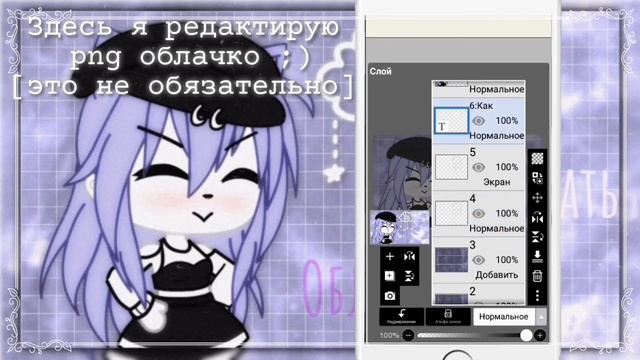Viewport: 640px width, 360px height.
Task: Select the four-arrow move layer icon
Action: 537,198
